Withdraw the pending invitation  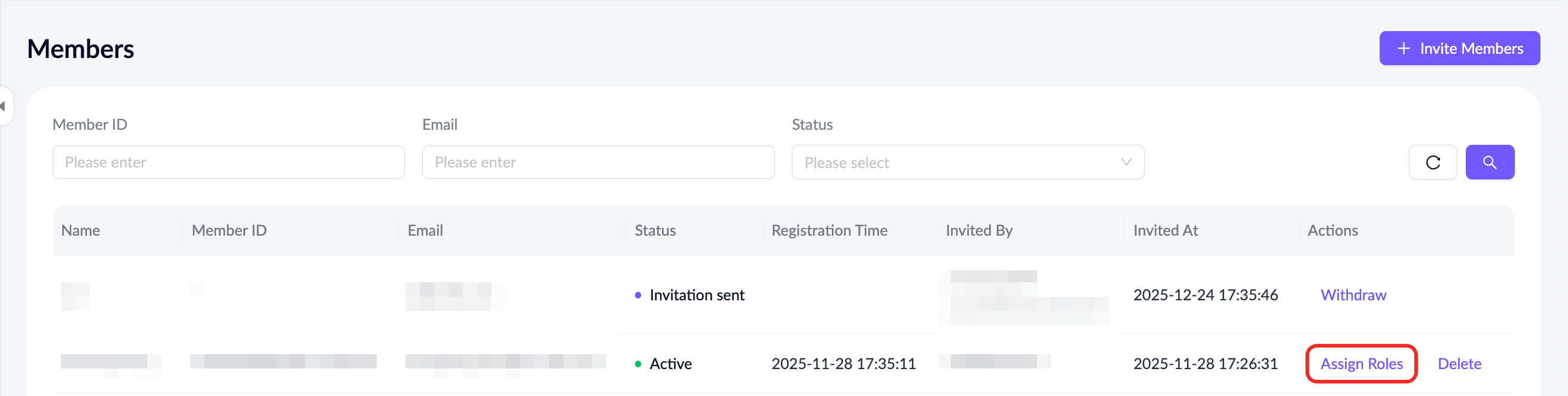coord(1353,295)
